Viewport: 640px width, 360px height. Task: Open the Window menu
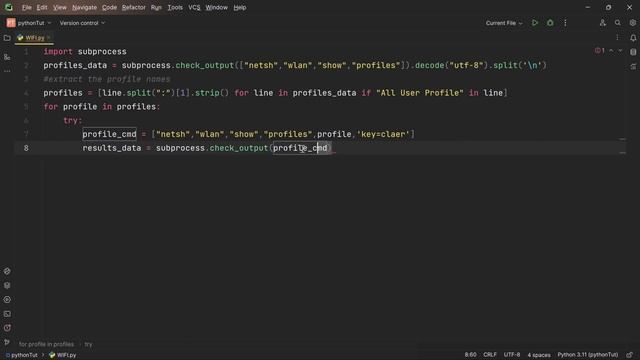[x=216, y=7]
